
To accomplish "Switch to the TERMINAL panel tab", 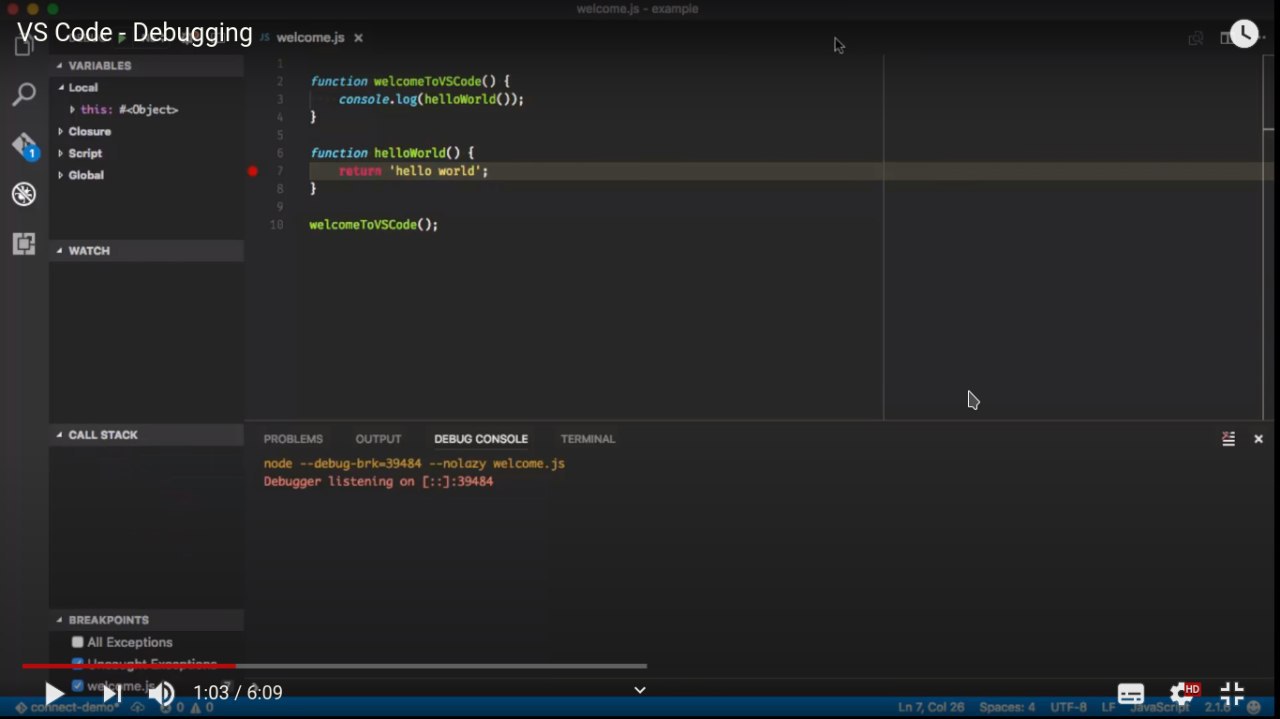I will [x=588, y=439].
